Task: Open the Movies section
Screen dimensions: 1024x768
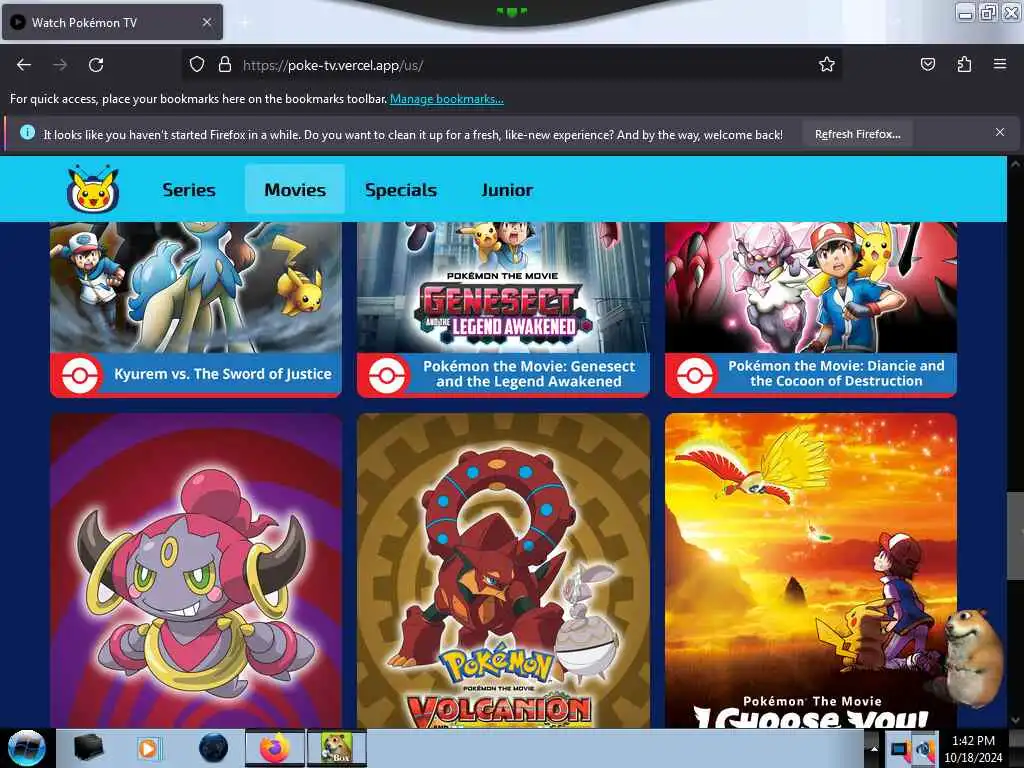Action: click(x=295, y=189)
